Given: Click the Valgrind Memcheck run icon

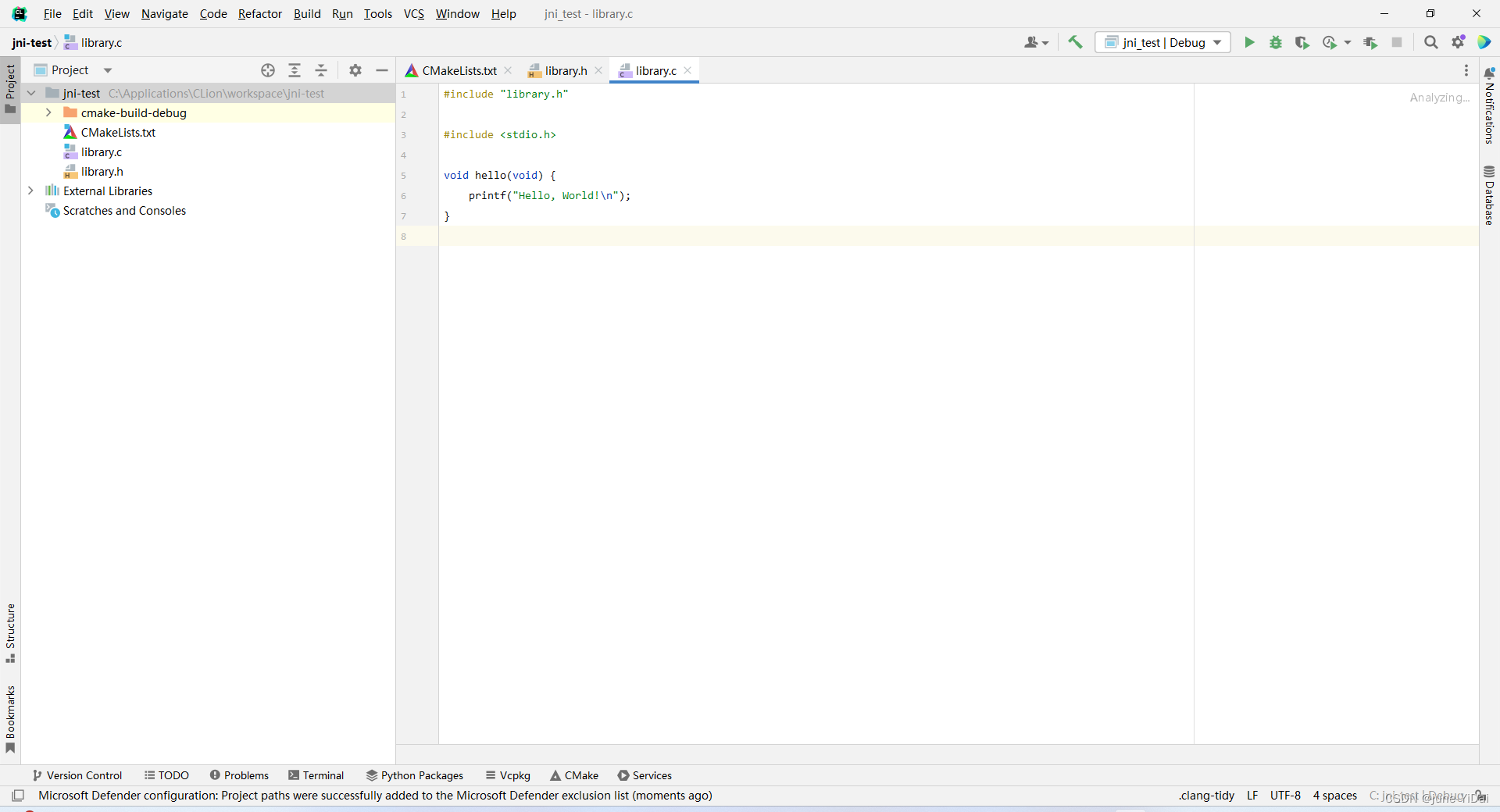Looking at the screenshot, I should click(1370, 42).
